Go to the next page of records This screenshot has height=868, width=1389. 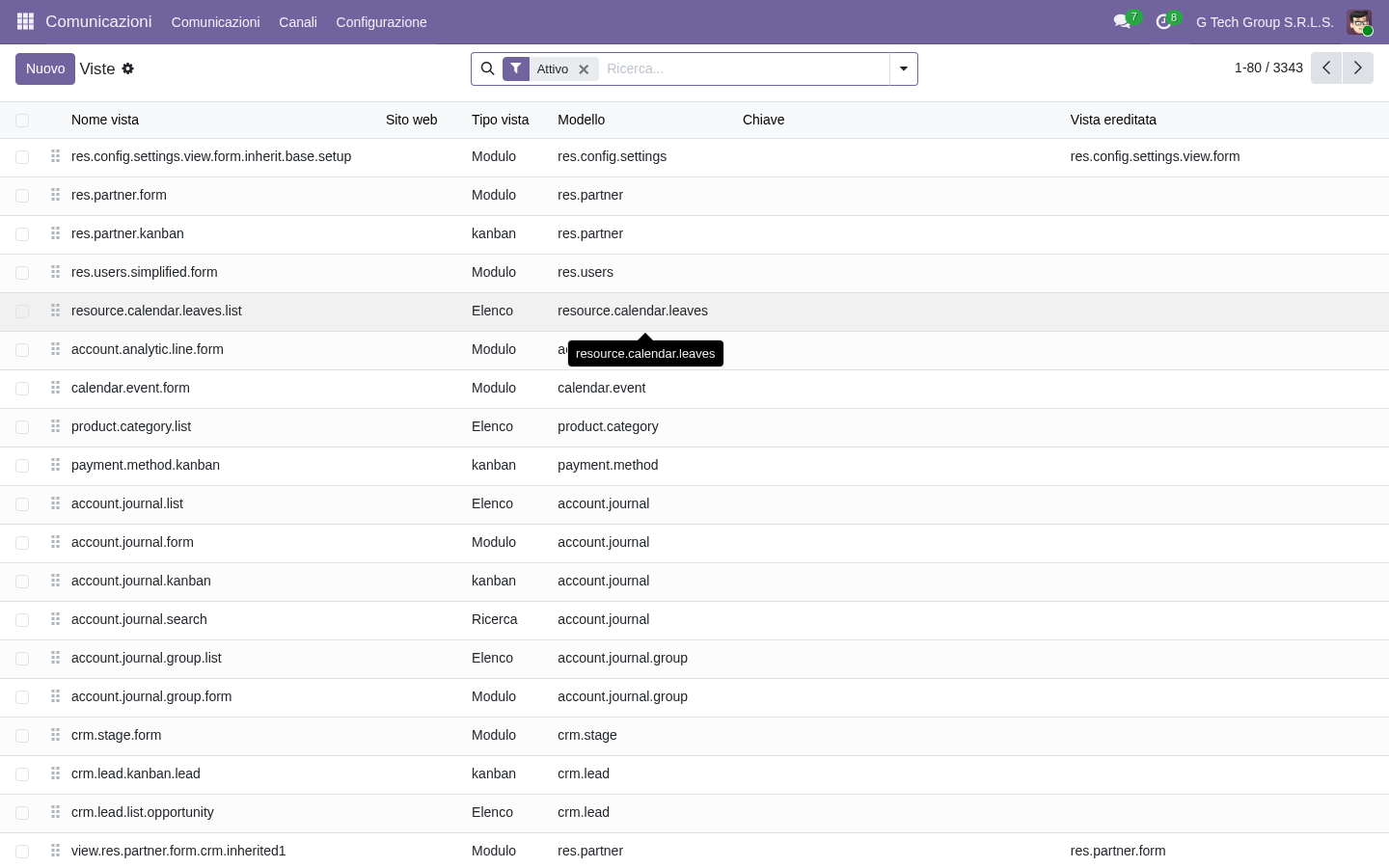pyautogui.click(x=1357, y=68)
